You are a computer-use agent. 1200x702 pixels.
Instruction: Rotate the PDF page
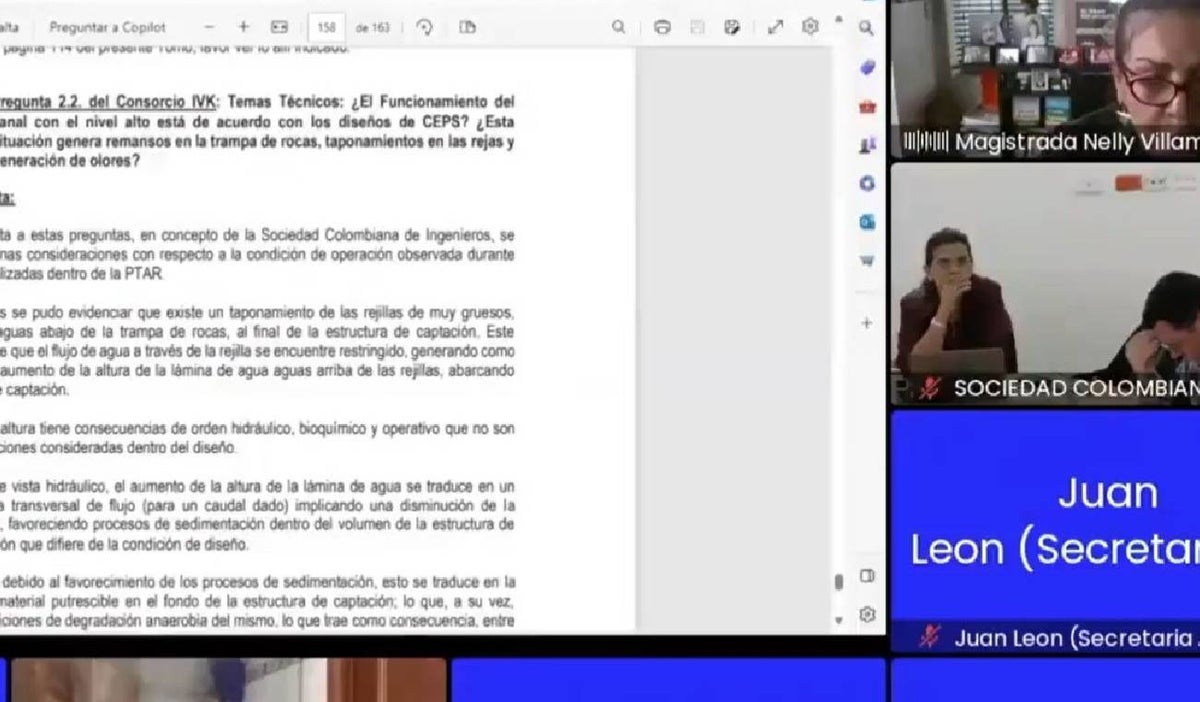pos(424,27)
